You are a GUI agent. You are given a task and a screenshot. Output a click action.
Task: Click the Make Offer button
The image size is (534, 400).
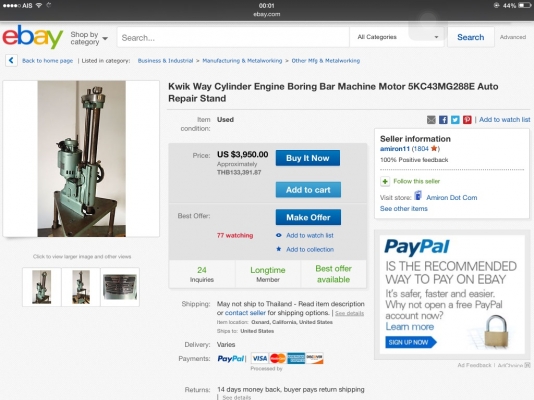(308, 217)
